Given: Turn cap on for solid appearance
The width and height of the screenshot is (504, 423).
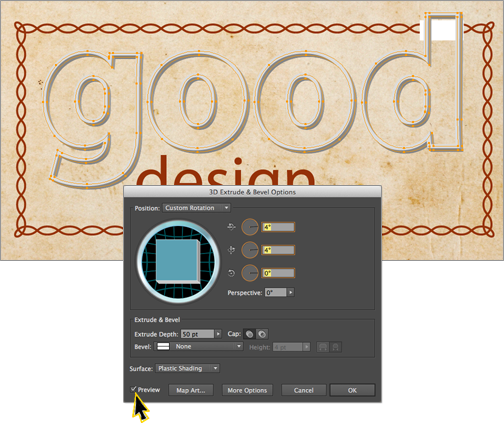Looking at the screenshot, I should click(249, 334).
